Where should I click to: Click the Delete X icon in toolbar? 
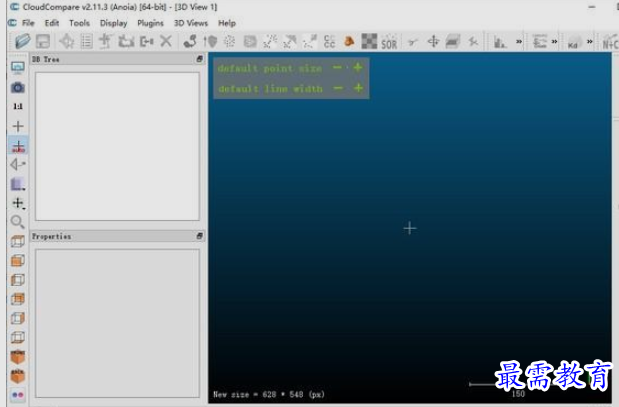(x=166, y=41)
